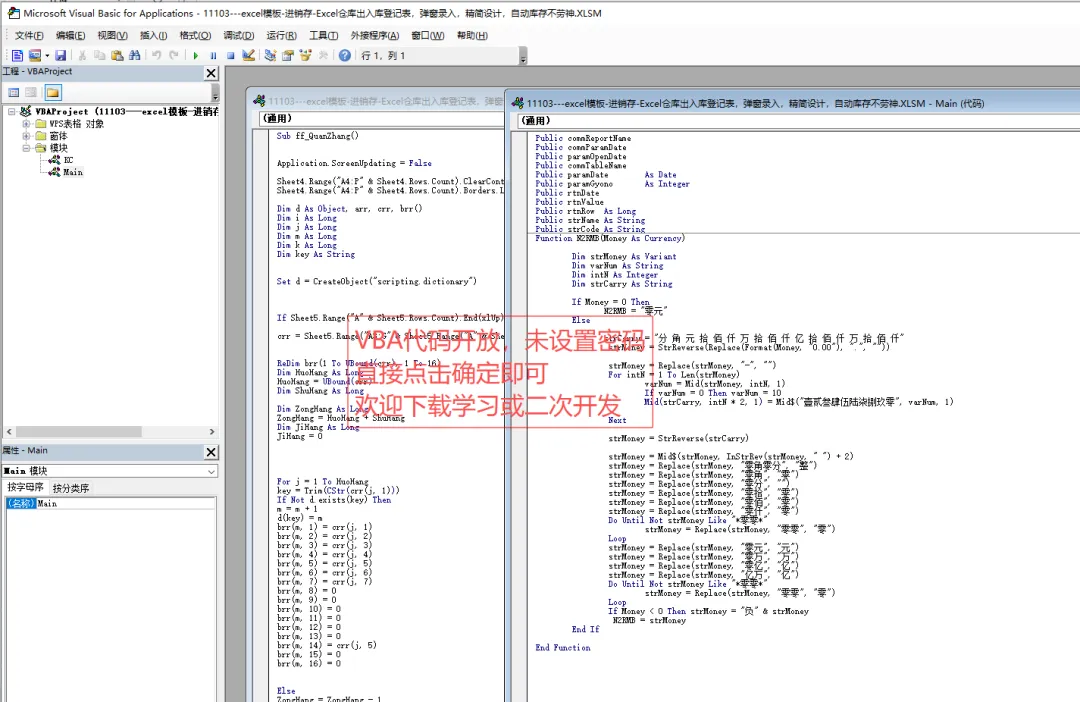Save the workbook with the floppy disk icon
The height and width of the screenshot is (702, 1080).
[x=61, y=55]
